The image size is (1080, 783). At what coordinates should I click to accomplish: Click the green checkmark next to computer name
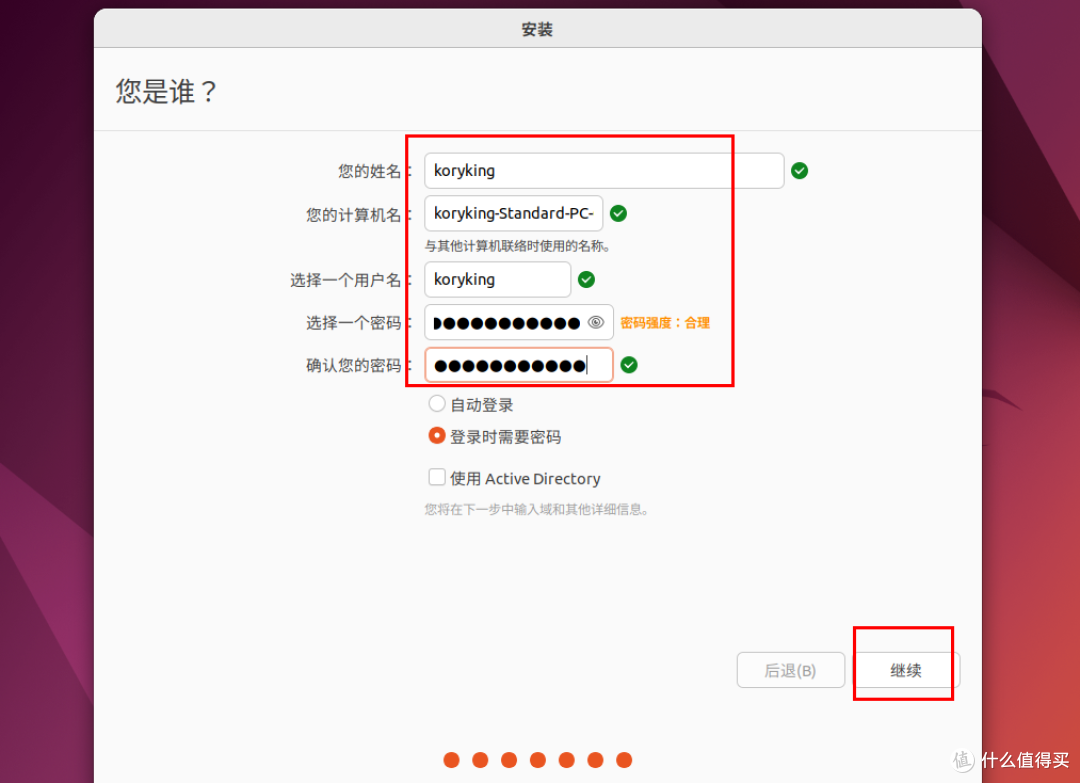click(618, 213)
